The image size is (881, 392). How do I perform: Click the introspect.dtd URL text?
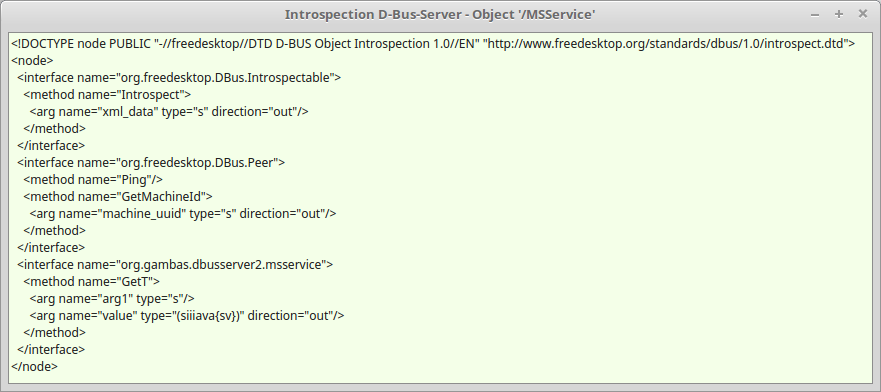pyautogui.click(x=666, y=43)
